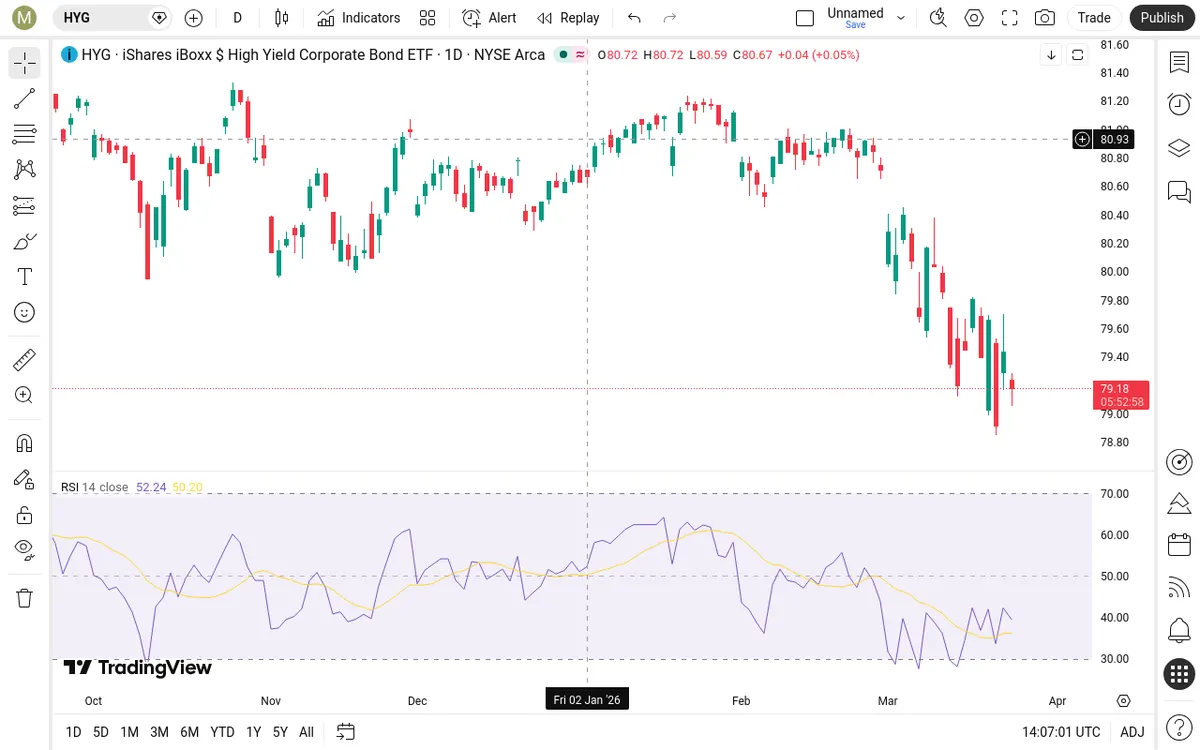Open the alerts panel clock icon
Image resolution: width=1200 pixels, height=750 pixels.
click(1179, 104)
